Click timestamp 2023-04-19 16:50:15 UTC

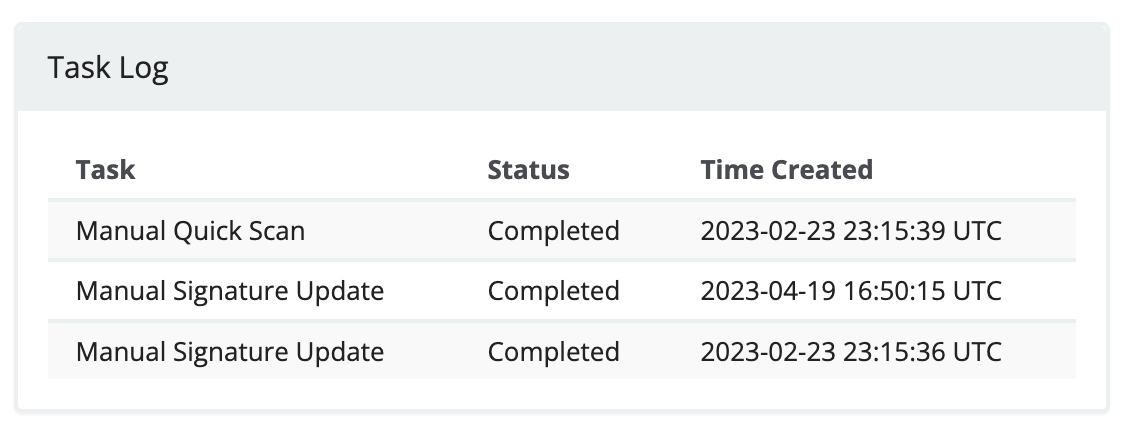tap(851, 291)
